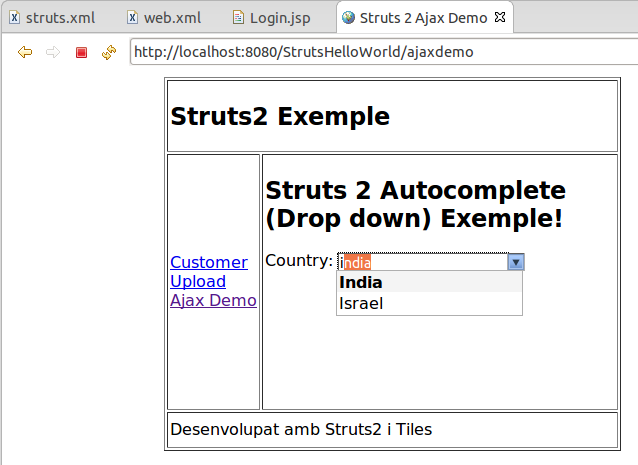Click the XML file icon on struts.xml tab
The width and height of the screenshot is (638, 465).
click(x=15, y=18)
